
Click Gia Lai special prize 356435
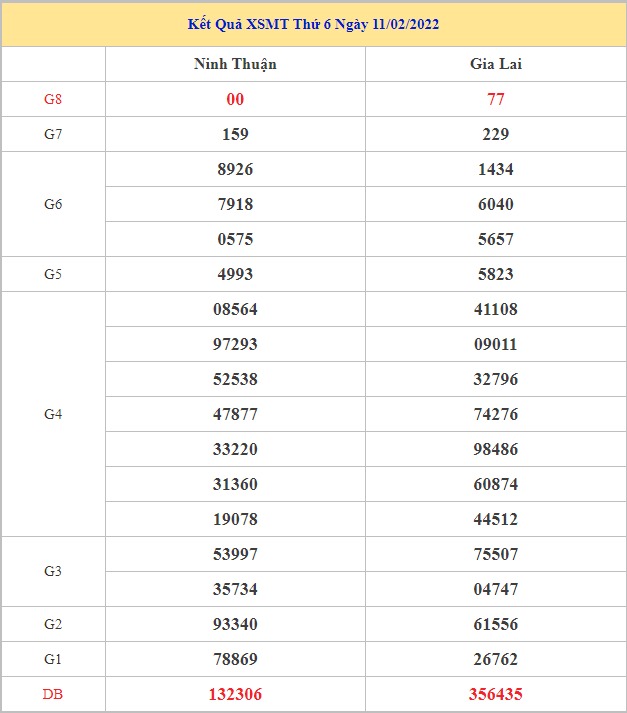click(x=496, y=694)
